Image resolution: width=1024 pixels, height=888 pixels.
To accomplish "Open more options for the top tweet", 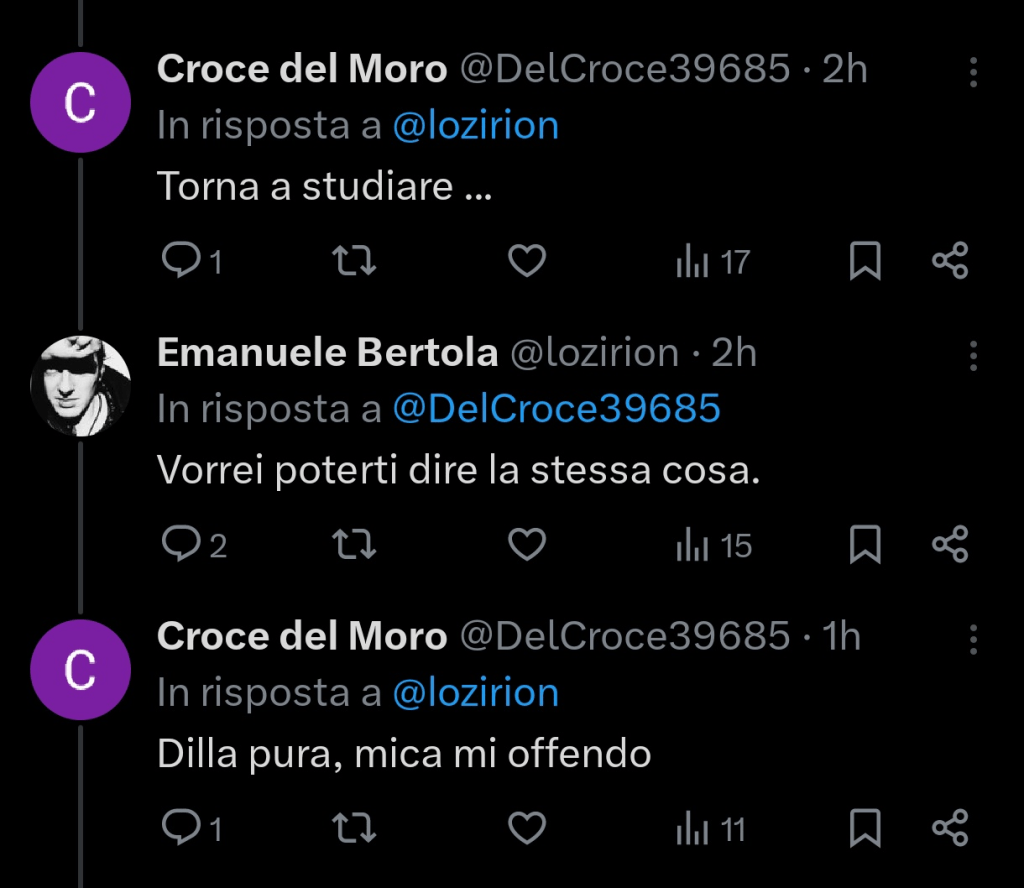I will point(974,71).
